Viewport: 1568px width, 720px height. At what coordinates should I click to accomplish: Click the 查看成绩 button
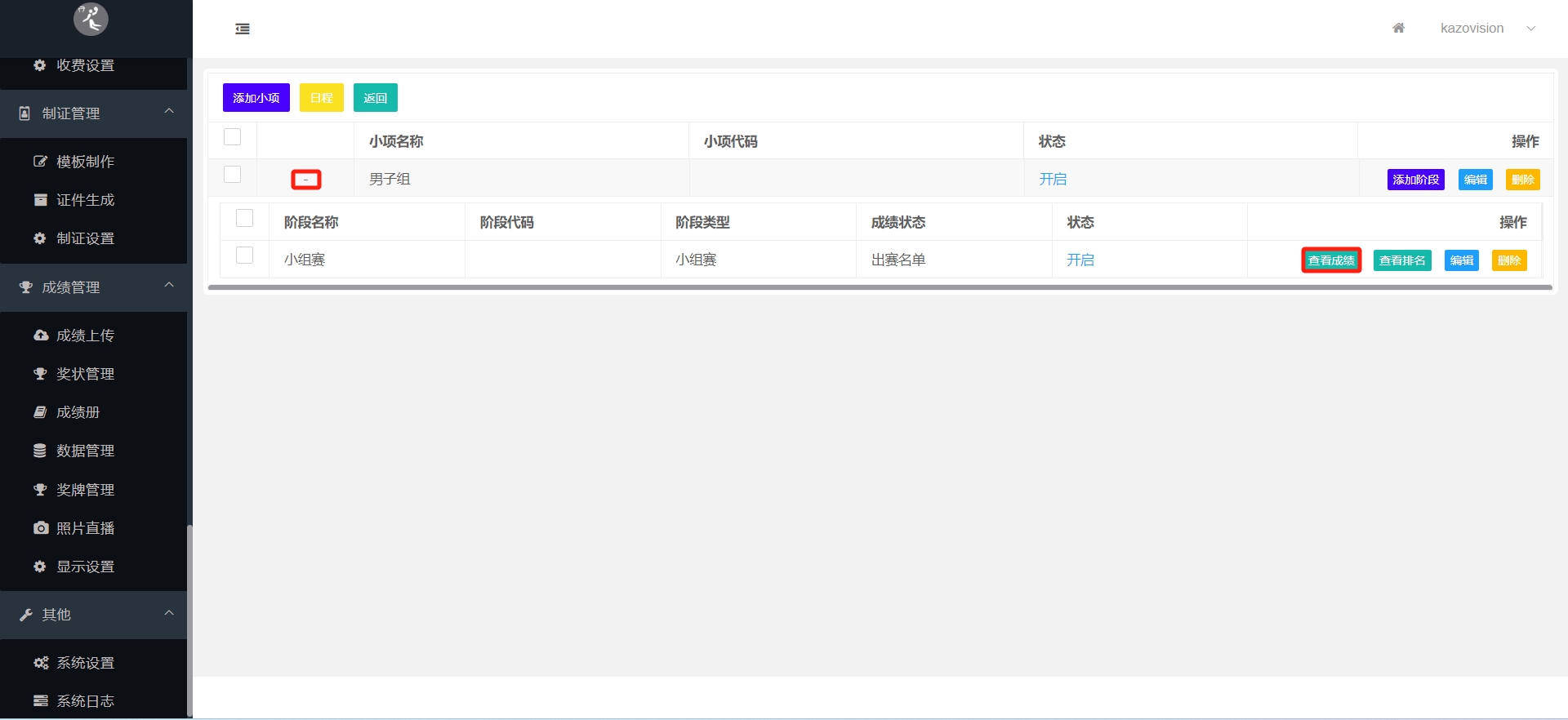1330,260
